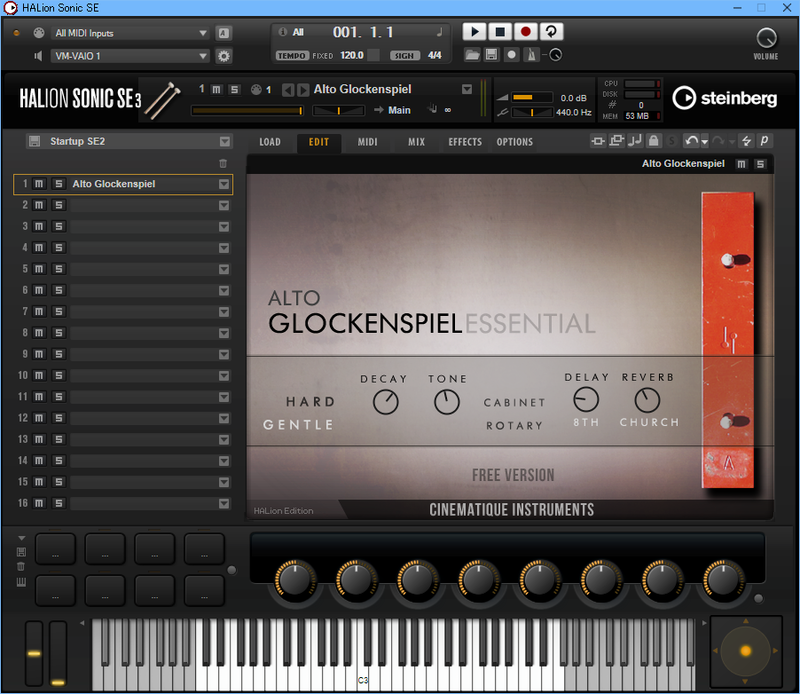The height and width of the screenshot is (694, 800).
Task: Toggle the metronome icon
Action: [531, 55]
